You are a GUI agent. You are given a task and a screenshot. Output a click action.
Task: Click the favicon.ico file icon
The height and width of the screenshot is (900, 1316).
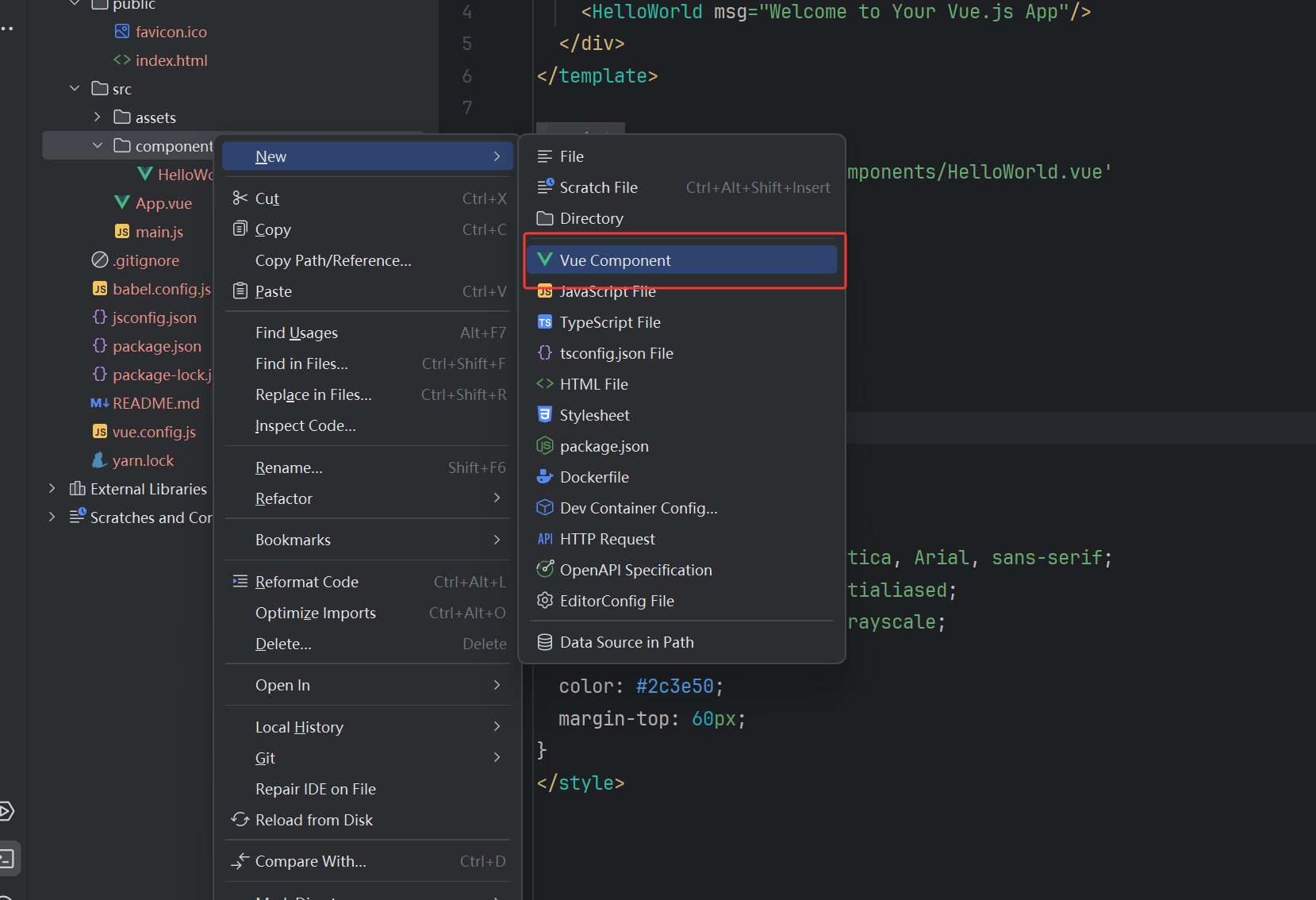(121, 32)
